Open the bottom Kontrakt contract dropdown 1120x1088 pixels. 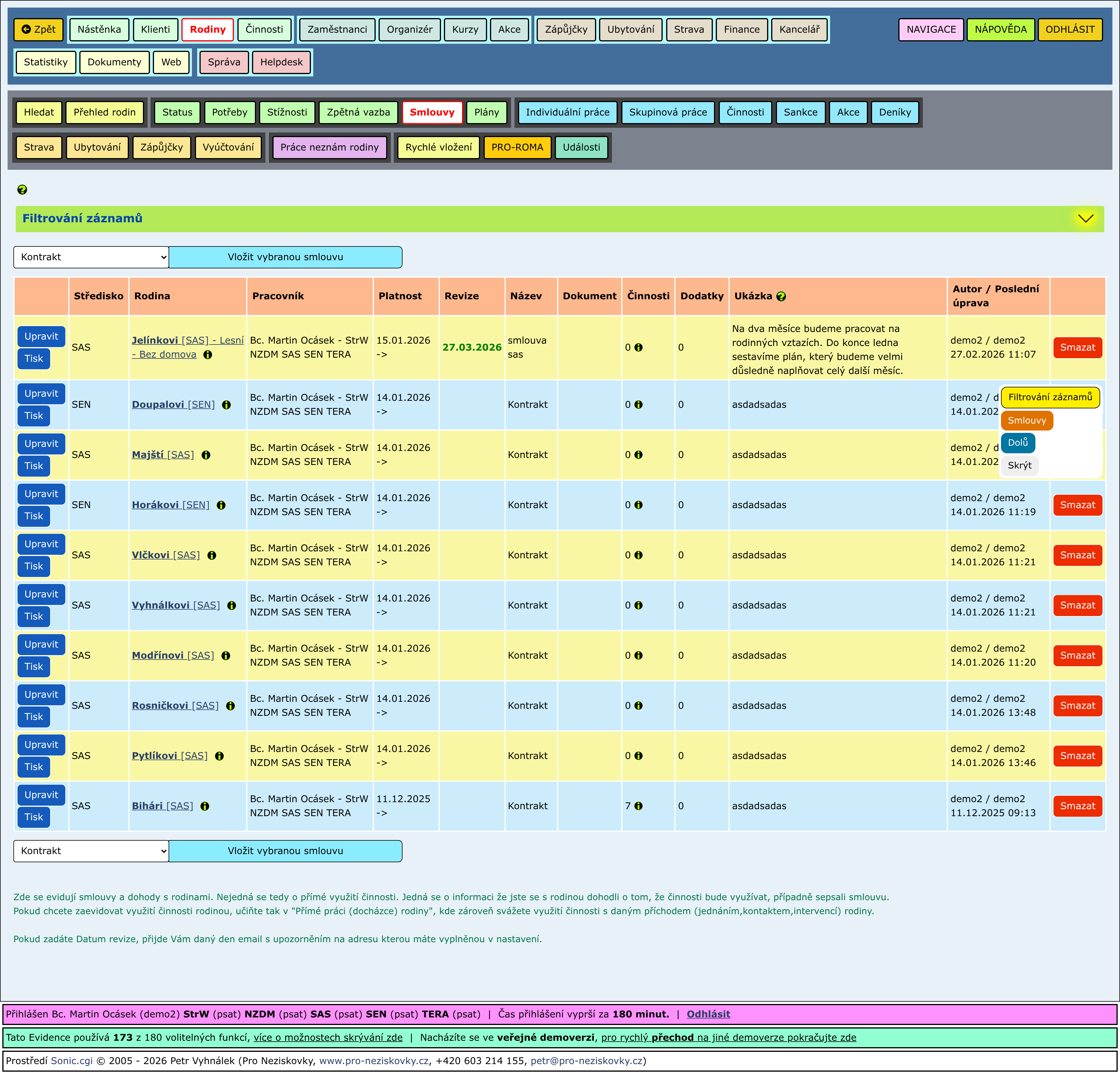point(91,851)
